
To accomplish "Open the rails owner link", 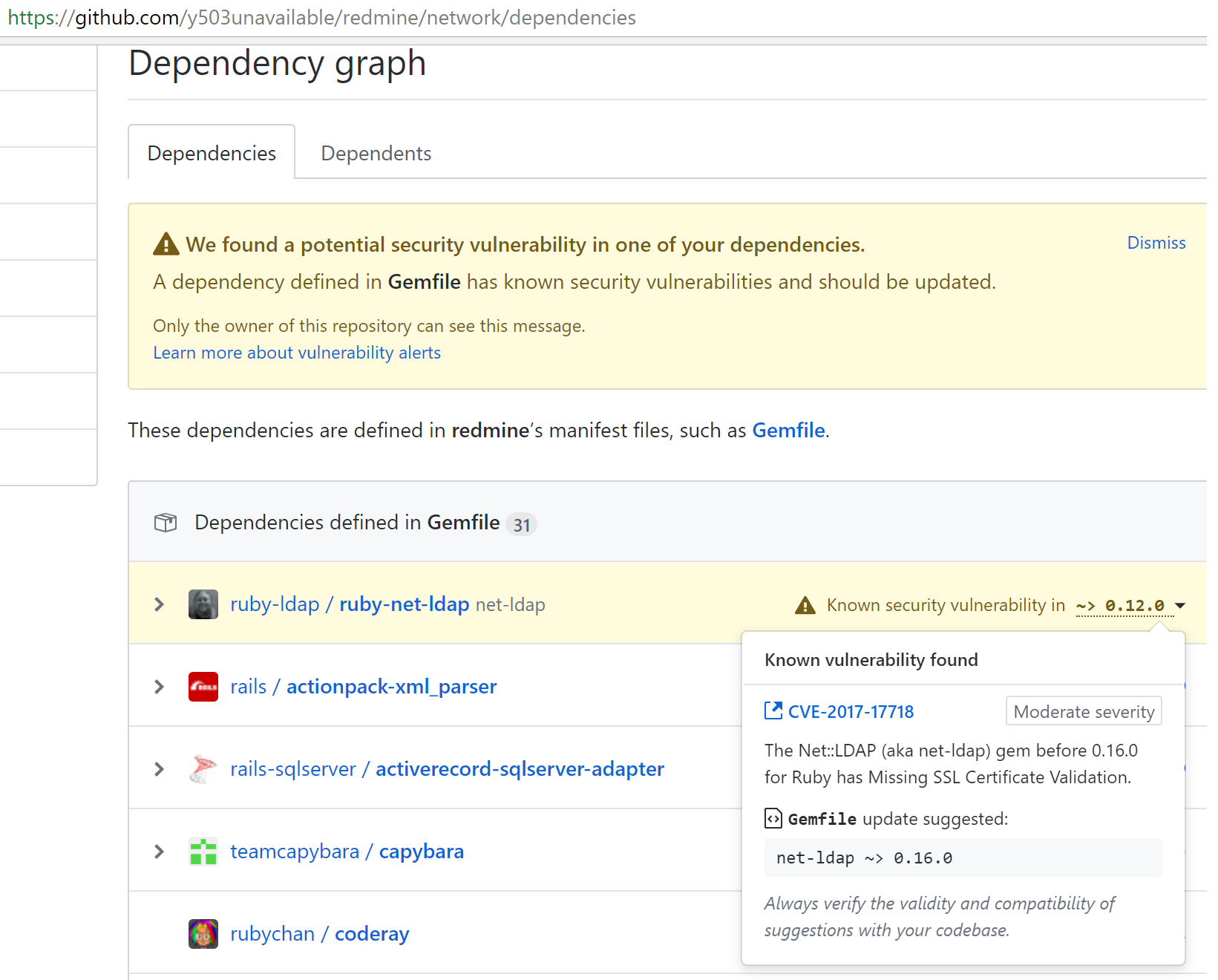I will click(248, 687).
